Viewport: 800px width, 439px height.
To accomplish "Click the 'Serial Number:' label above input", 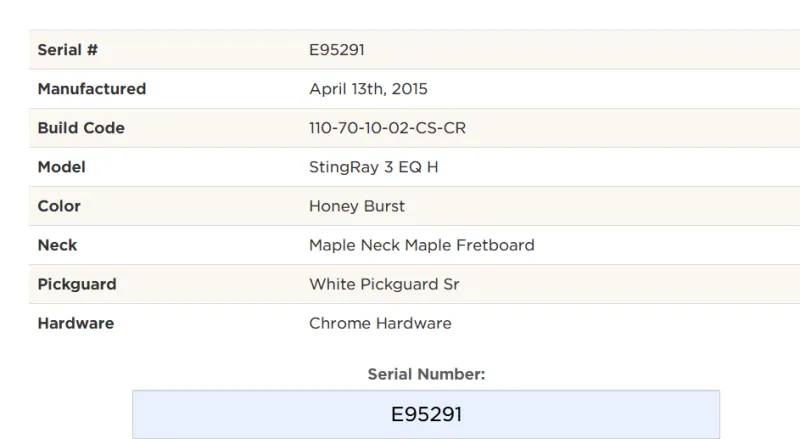I will point(426,374).
